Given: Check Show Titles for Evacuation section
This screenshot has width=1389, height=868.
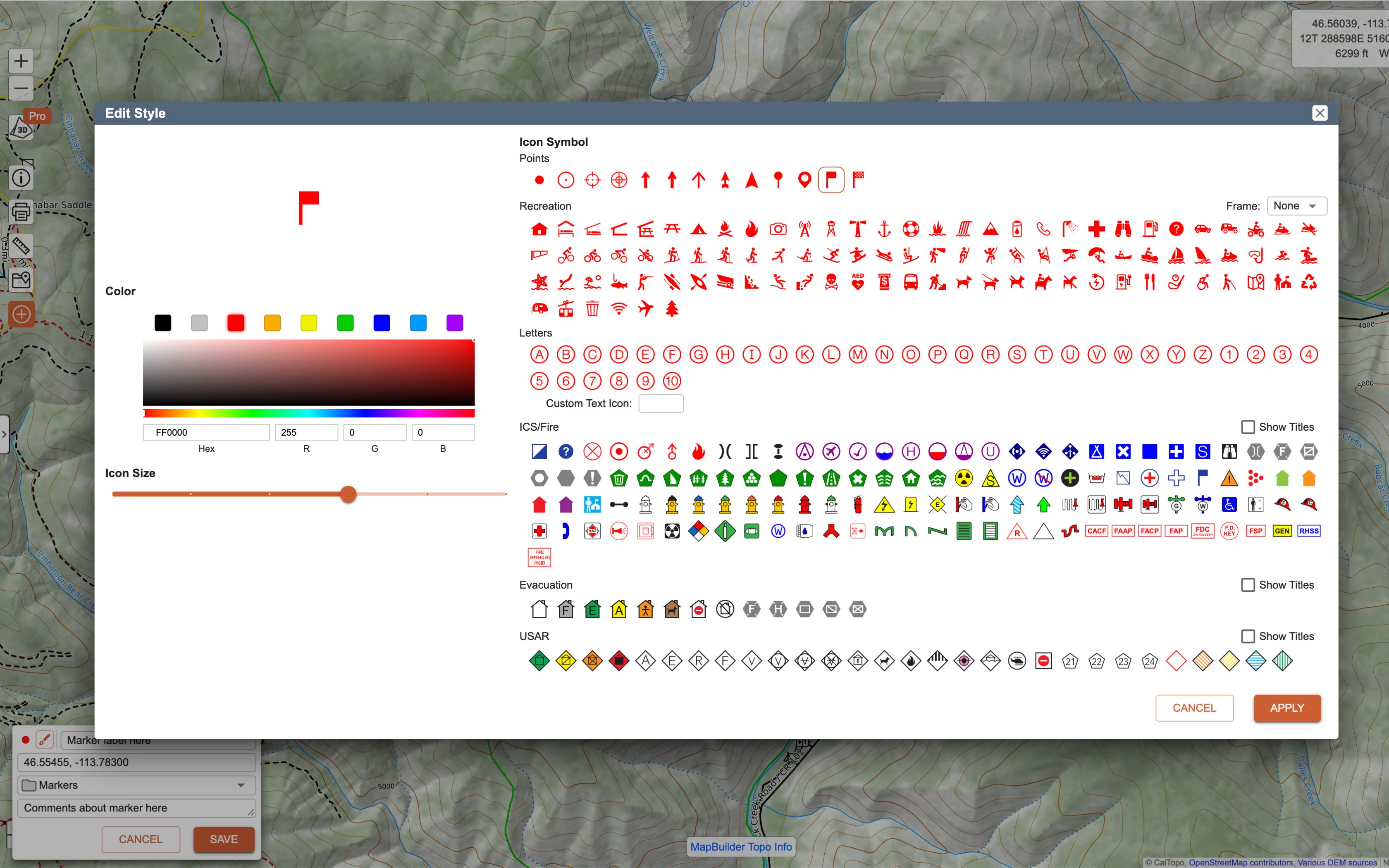Looking at the screenshot, I should (x=1247, y=584).
